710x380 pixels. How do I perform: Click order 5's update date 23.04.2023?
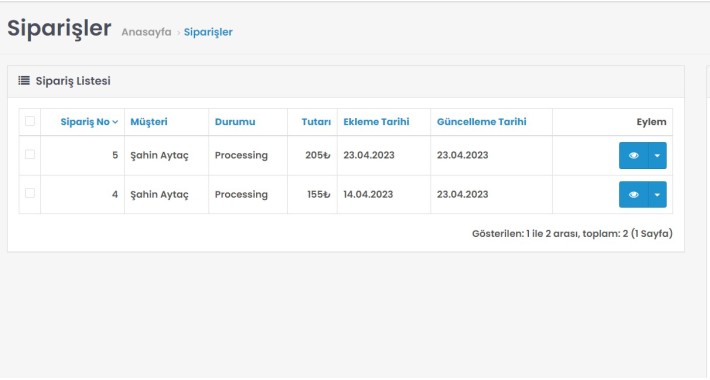tap(462, 155)
